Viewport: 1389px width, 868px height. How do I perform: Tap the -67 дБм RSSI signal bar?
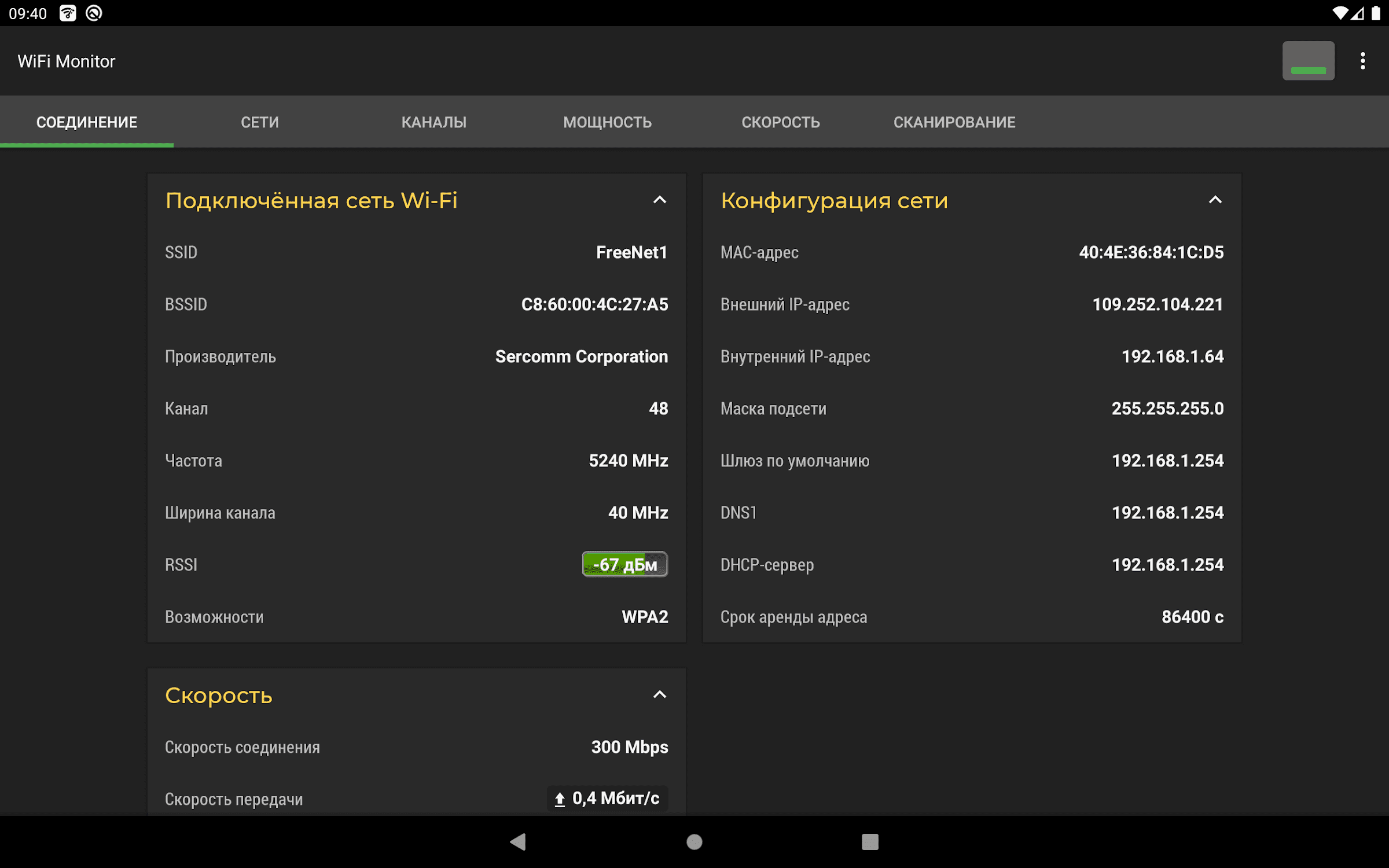click(x=624, y=564)
